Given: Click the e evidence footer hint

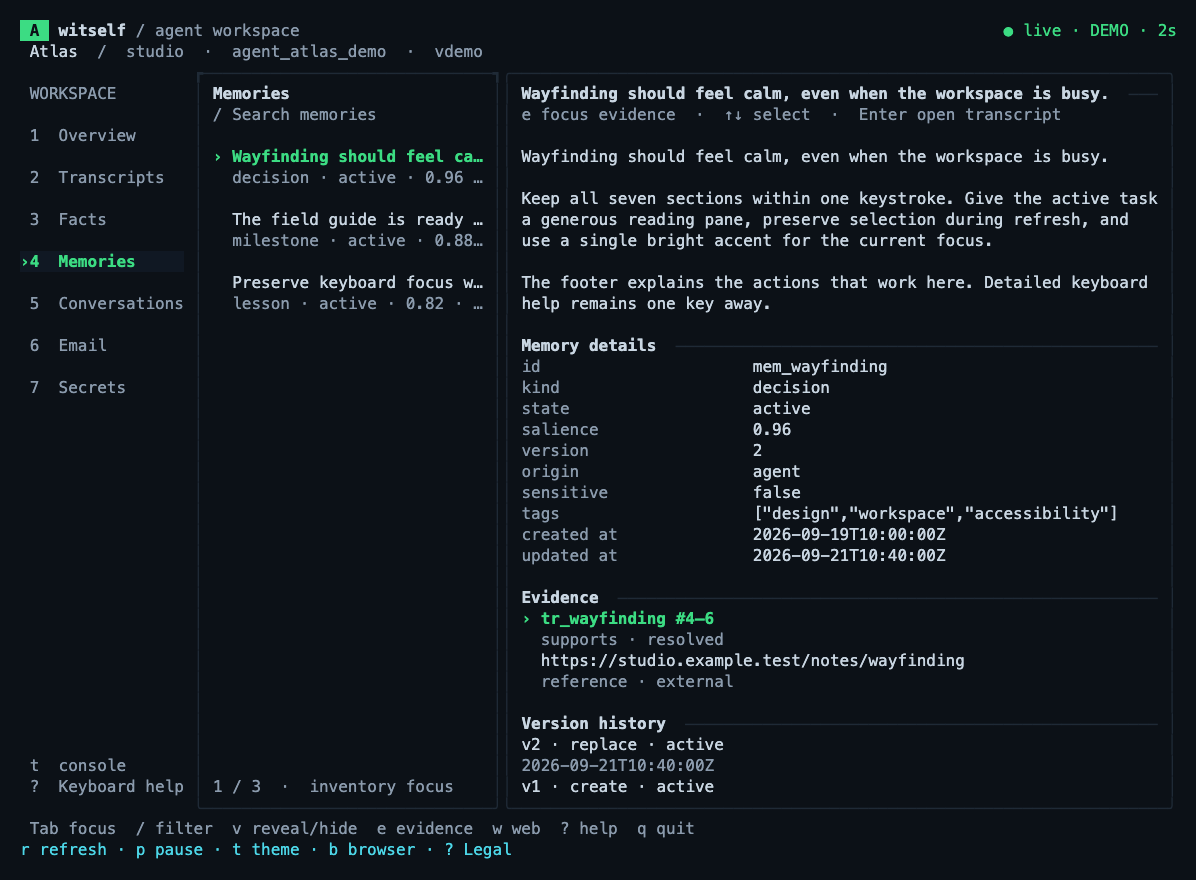Looking at the screenshot, I should (x=425, y=828).
